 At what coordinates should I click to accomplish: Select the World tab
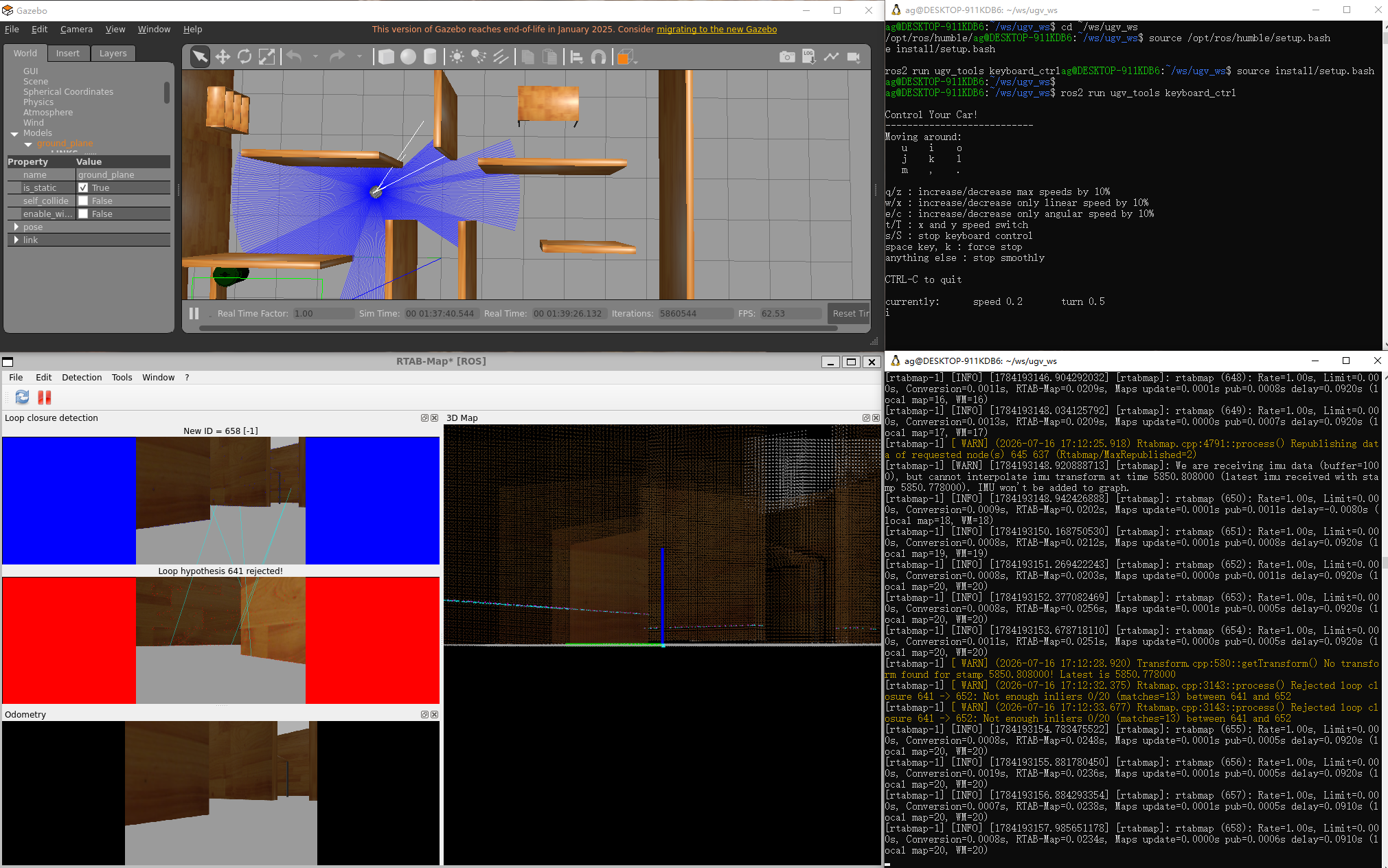click(25, 53)
